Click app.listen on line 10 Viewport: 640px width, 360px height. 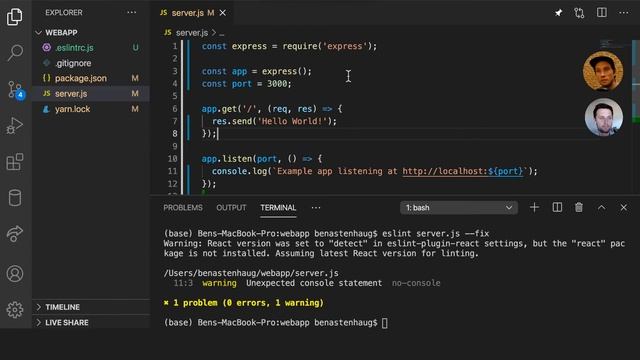click(227, 159)
